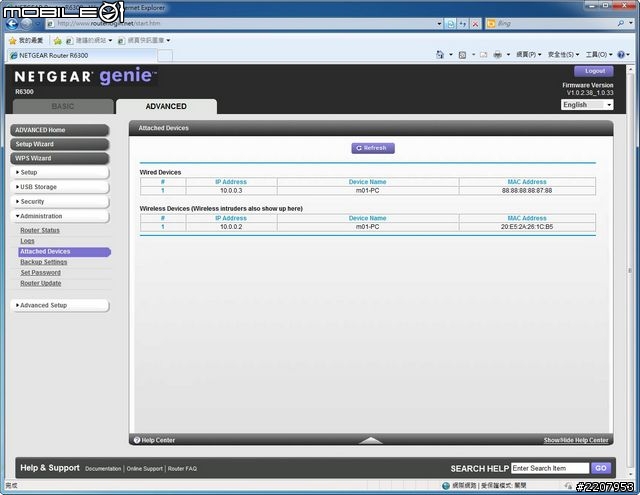Image resolution: width=640 pixels, height=495 pixels.
Task: Click the search magnifier icon in Bing box
Action: (621, 24)
